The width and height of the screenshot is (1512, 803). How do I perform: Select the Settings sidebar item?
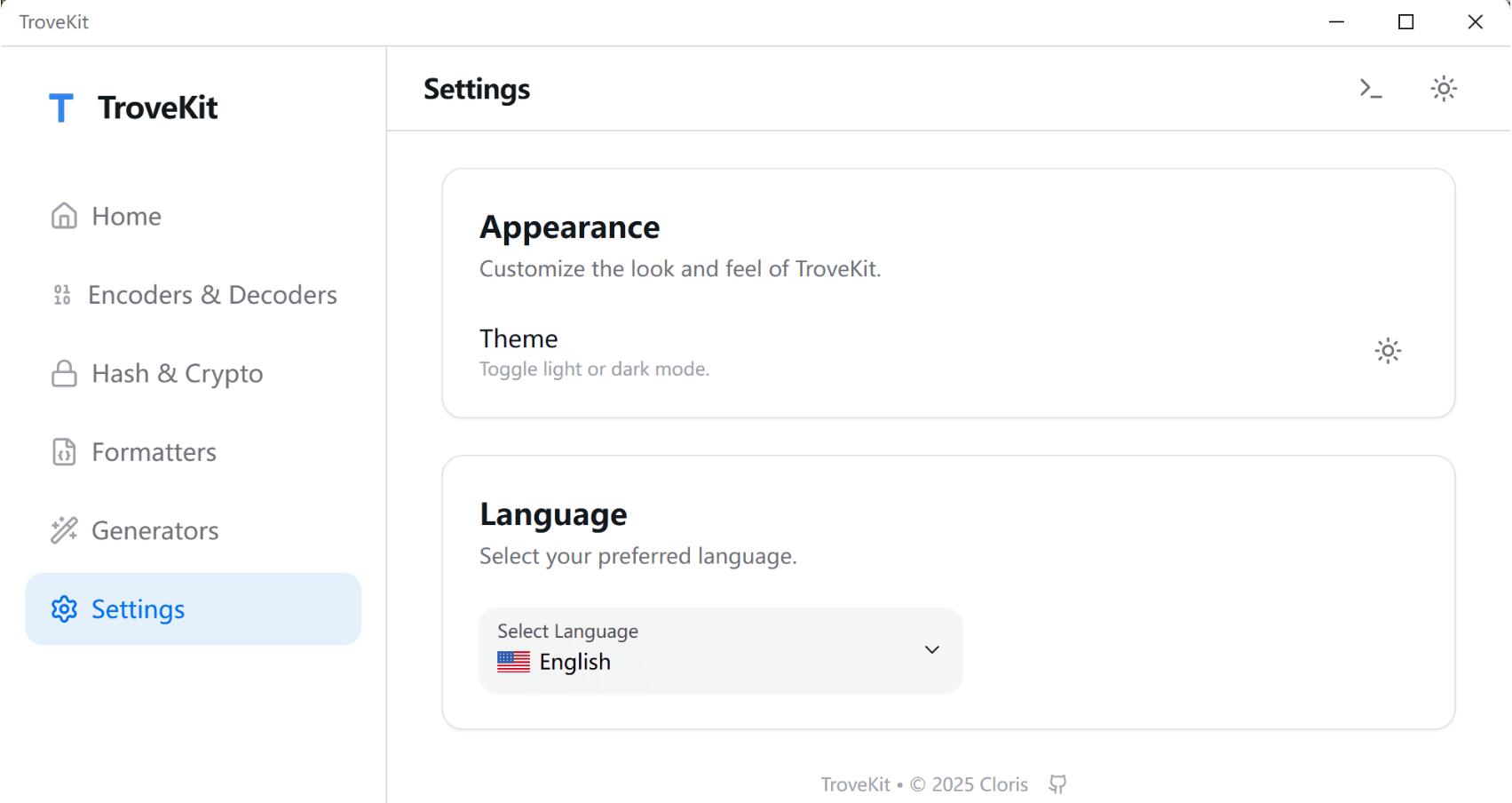click(193, 609)
